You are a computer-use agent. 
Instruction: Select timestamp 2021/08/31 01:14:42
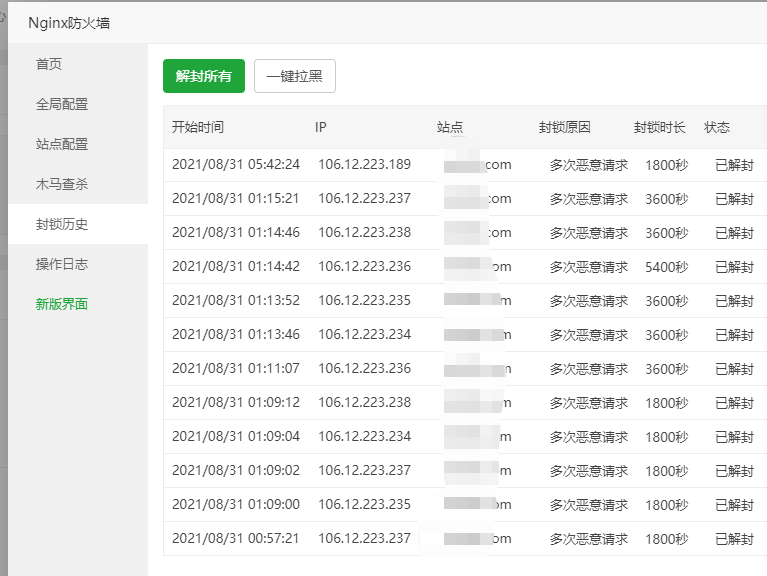[x=236, y=266]
